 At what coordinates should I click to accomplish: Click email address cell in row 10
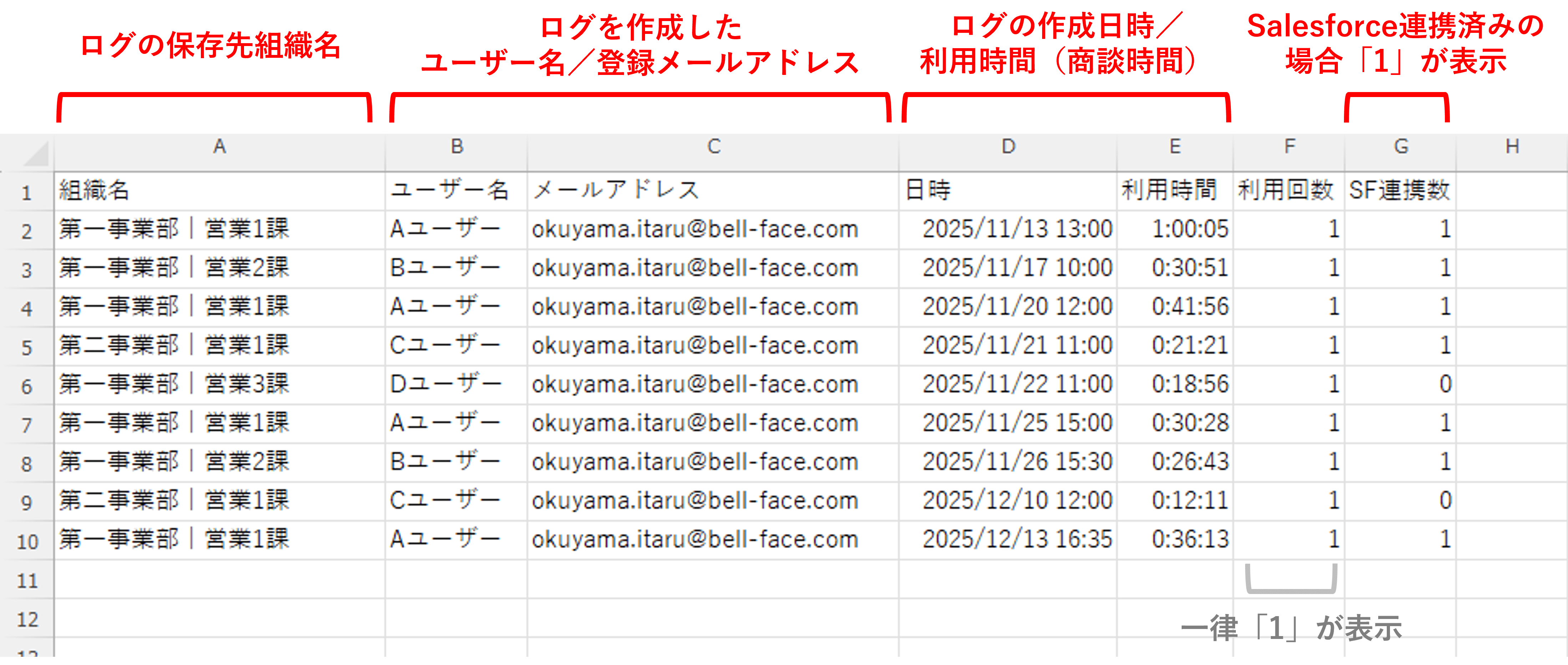695,540
